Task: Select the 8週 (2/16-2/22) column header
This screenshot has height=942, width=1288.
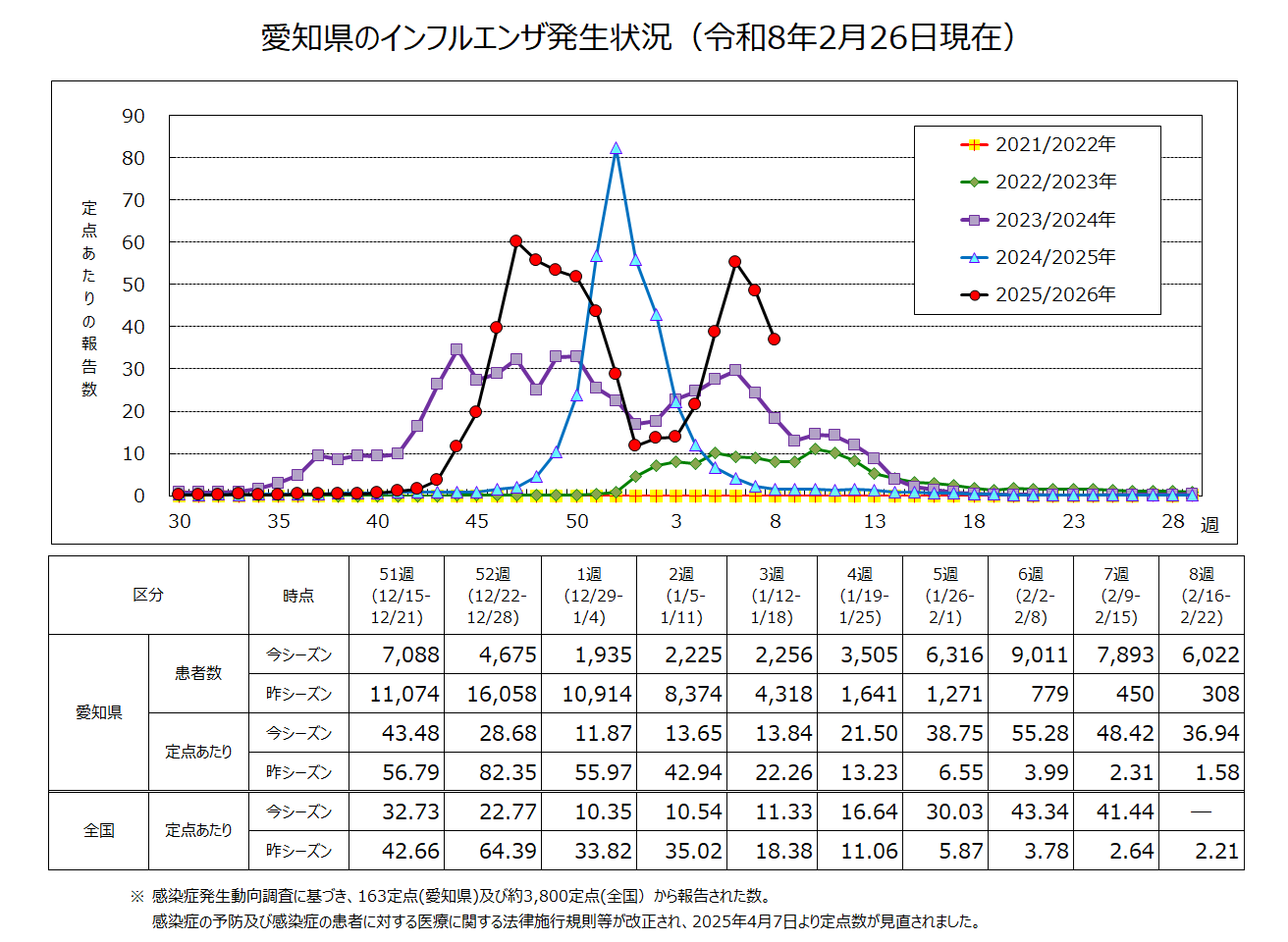Action: pos(1201,596)
